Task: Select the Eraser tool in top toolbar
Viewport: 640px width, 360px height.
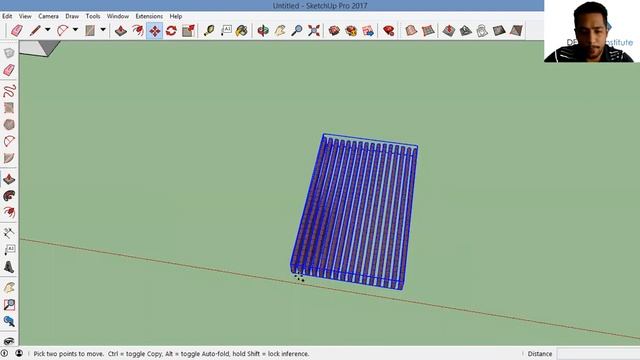Action: pyautogui.click(x=16, y=31)
